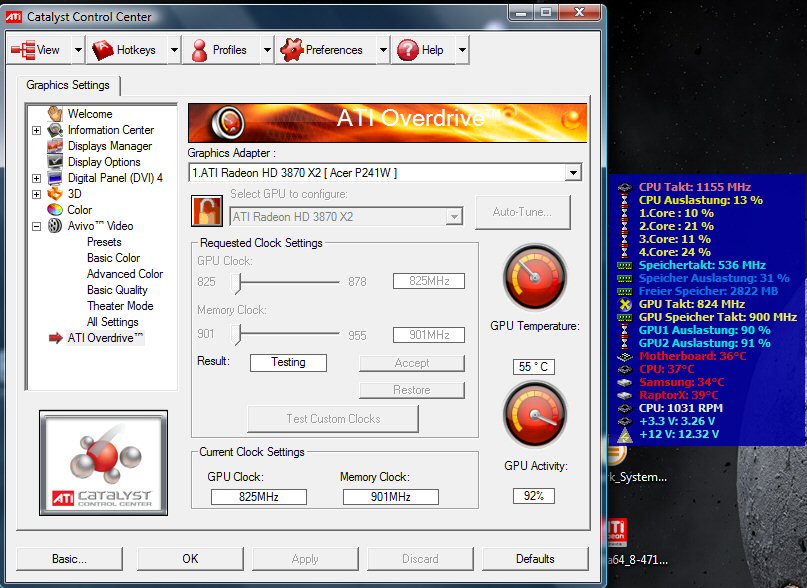Click the Profiles toolbar button
Viewport: 807px width, 588px height.
tap(221, 50)
